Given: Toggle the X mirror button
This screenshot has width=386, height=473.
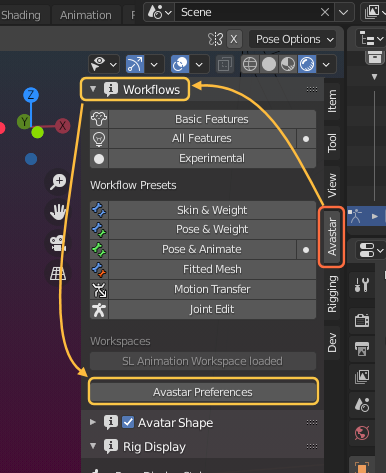Looking at the screenshot, I should click(x=234, y=39).
